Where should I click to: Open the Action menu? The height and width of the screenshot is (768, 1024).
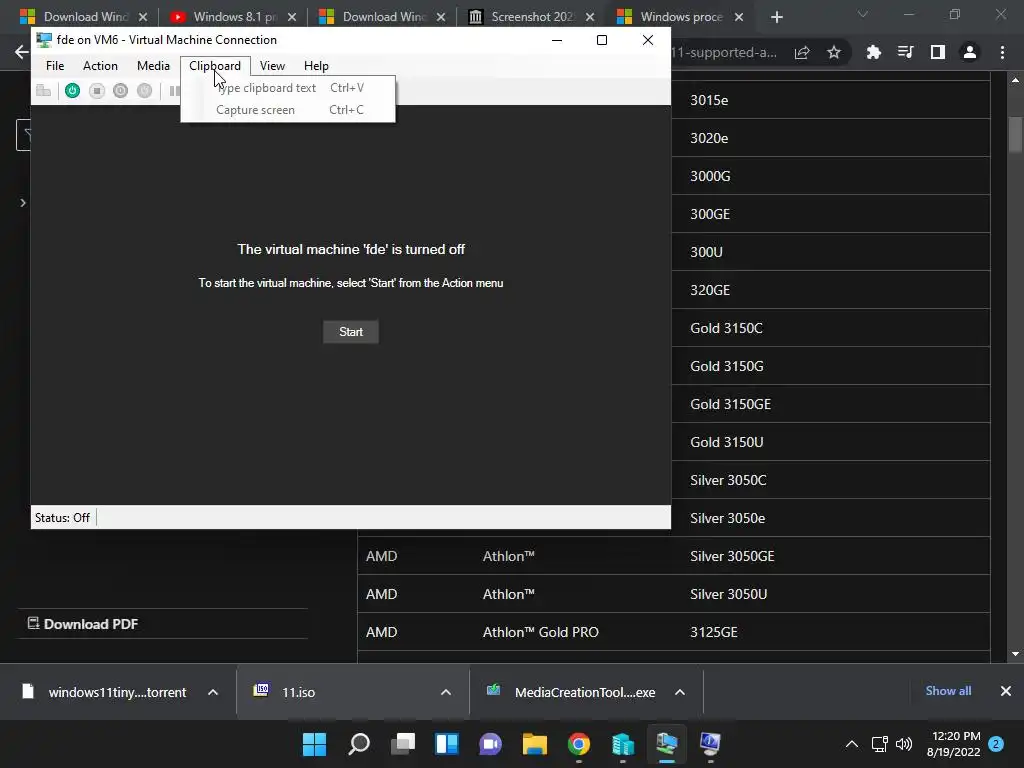click(x=100, y=66)
